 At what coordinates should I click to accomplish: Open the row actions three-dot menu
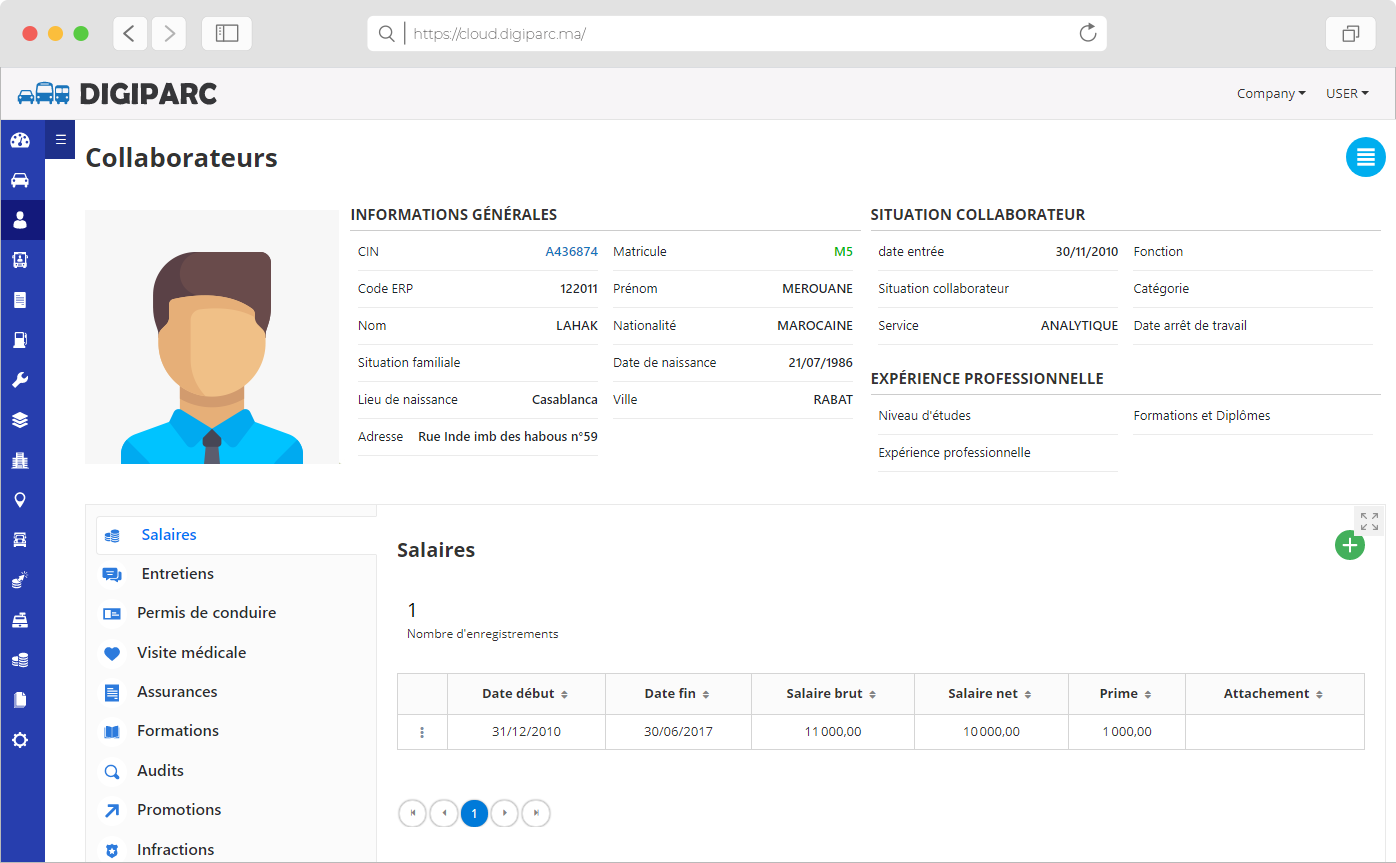pyautogui.click(x=422, y=732)
